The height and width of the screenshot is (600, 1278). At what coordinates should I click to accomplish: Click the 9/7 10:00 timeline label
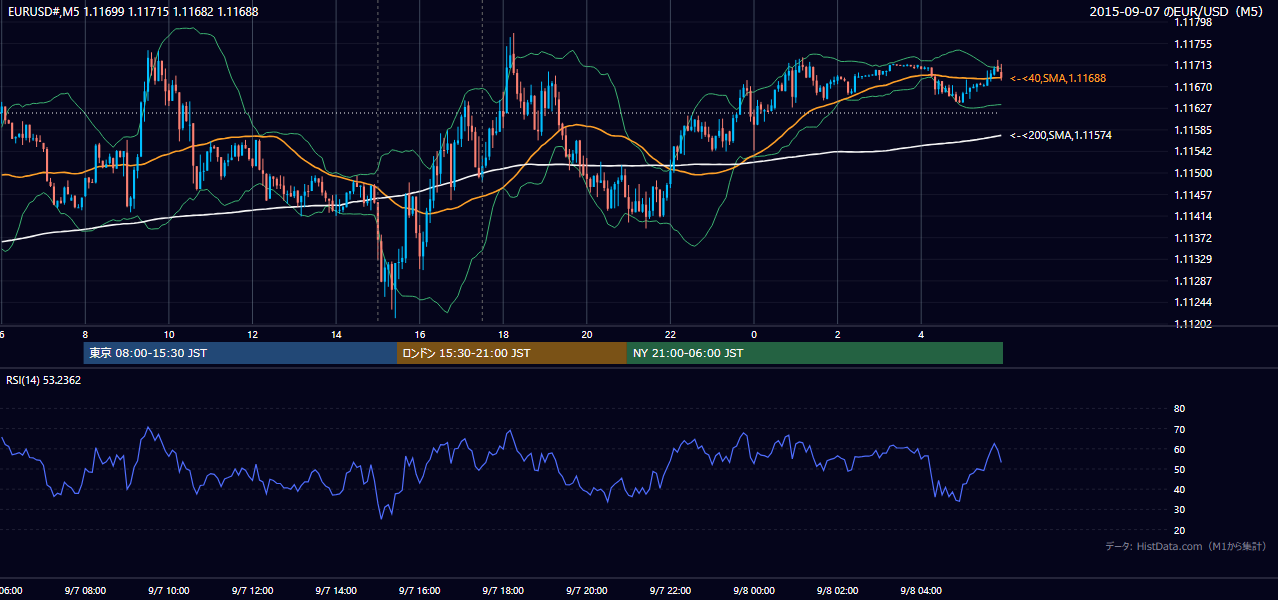(169, 591)
